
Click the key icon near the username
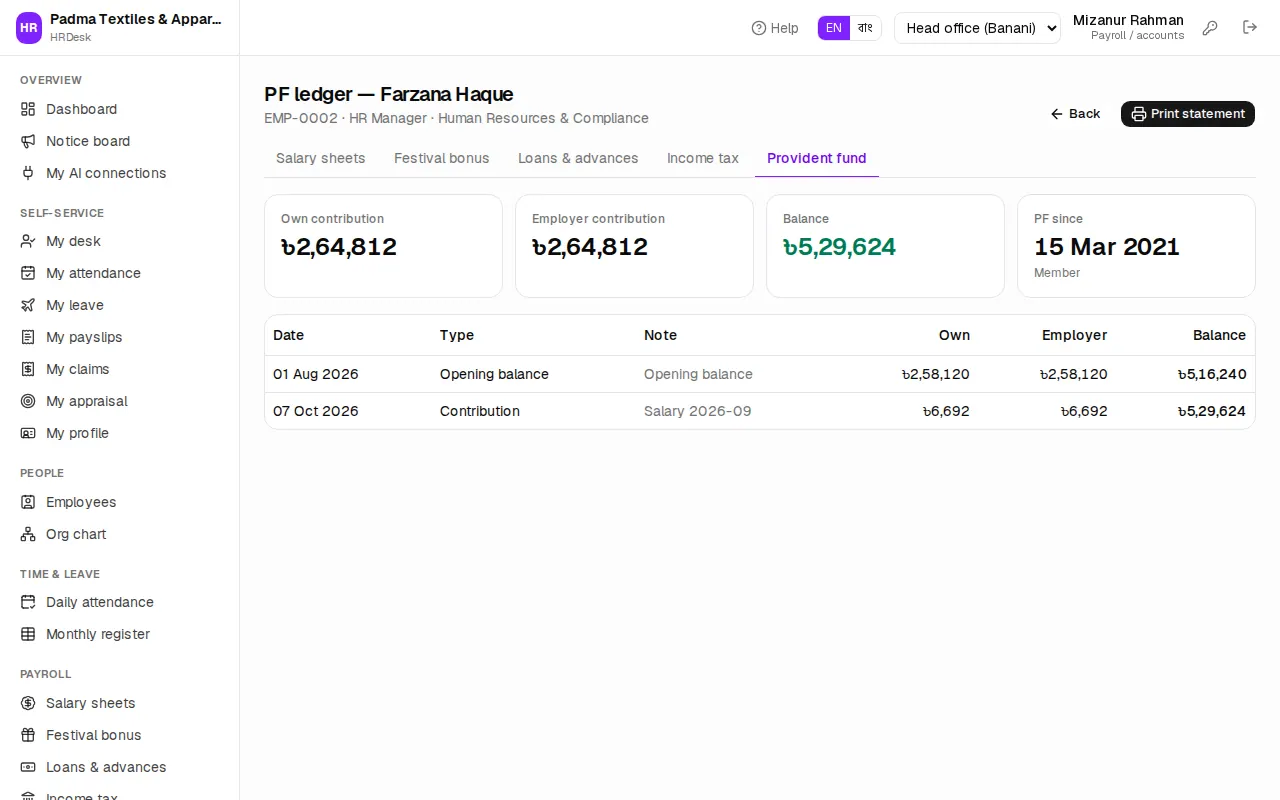[x=1210, y=28]
